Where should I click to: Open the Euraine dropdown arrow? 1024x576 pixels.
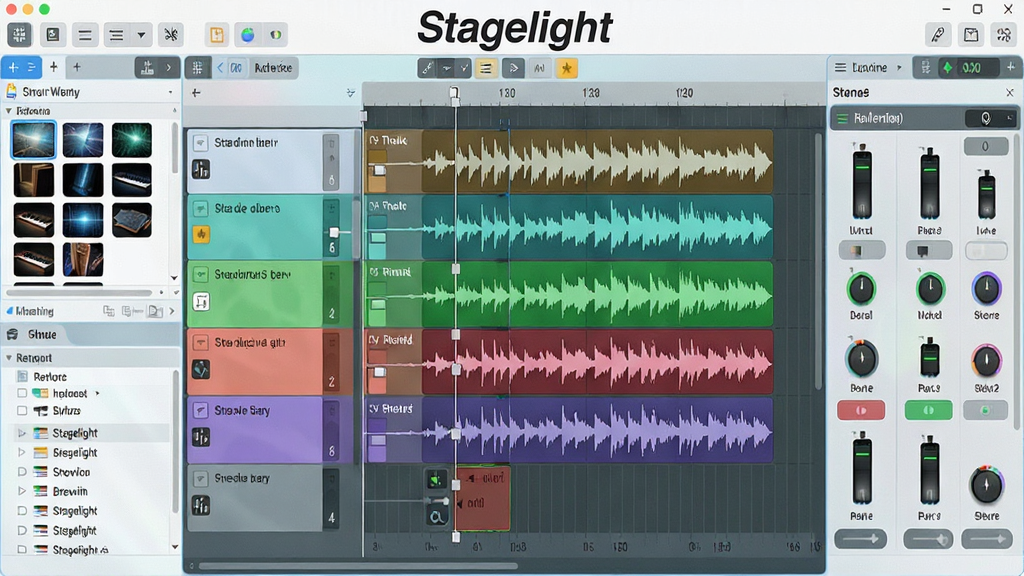coord(899,67)
